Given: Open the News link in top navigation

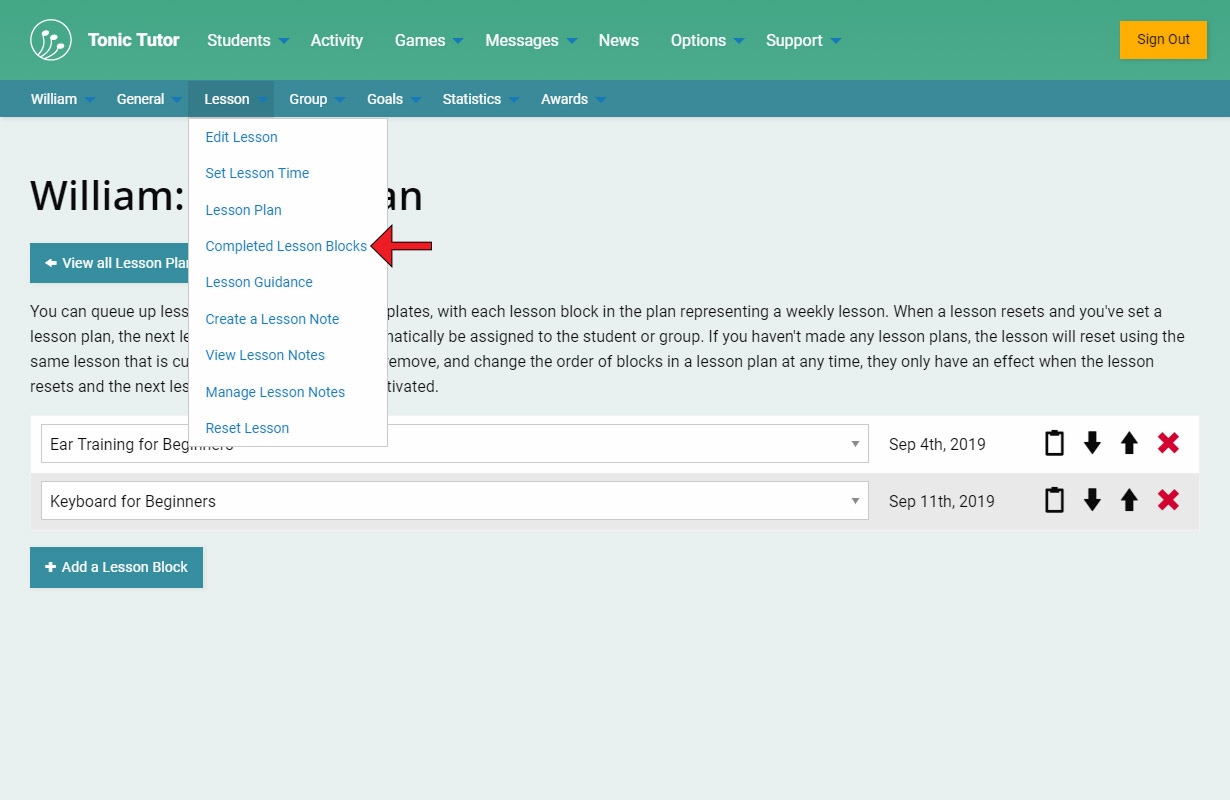Looking at the screenshot, I should [x=618, y=40].
